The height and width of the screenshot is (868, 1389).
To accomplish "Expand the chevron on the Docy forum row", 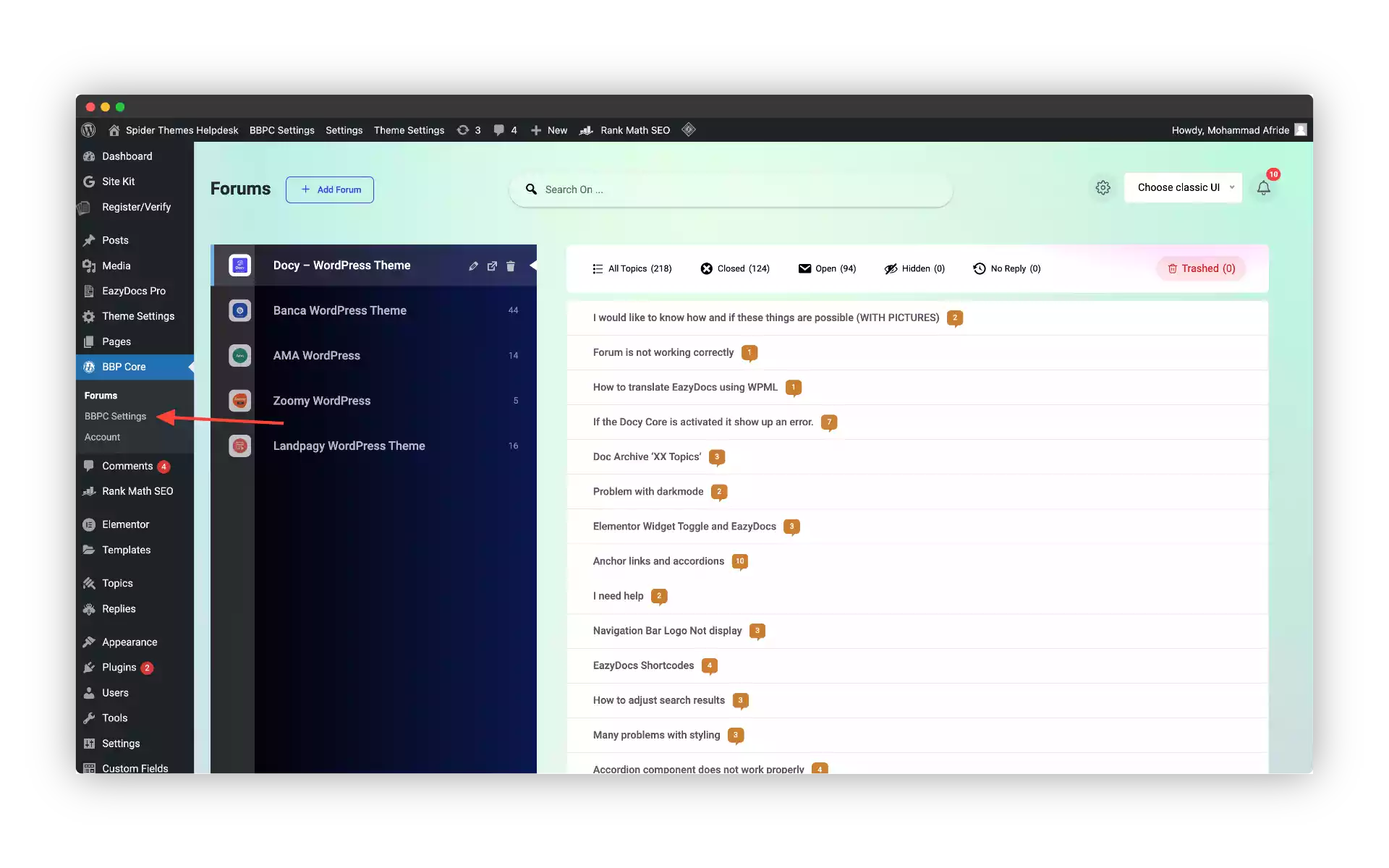I will [533, 265].
